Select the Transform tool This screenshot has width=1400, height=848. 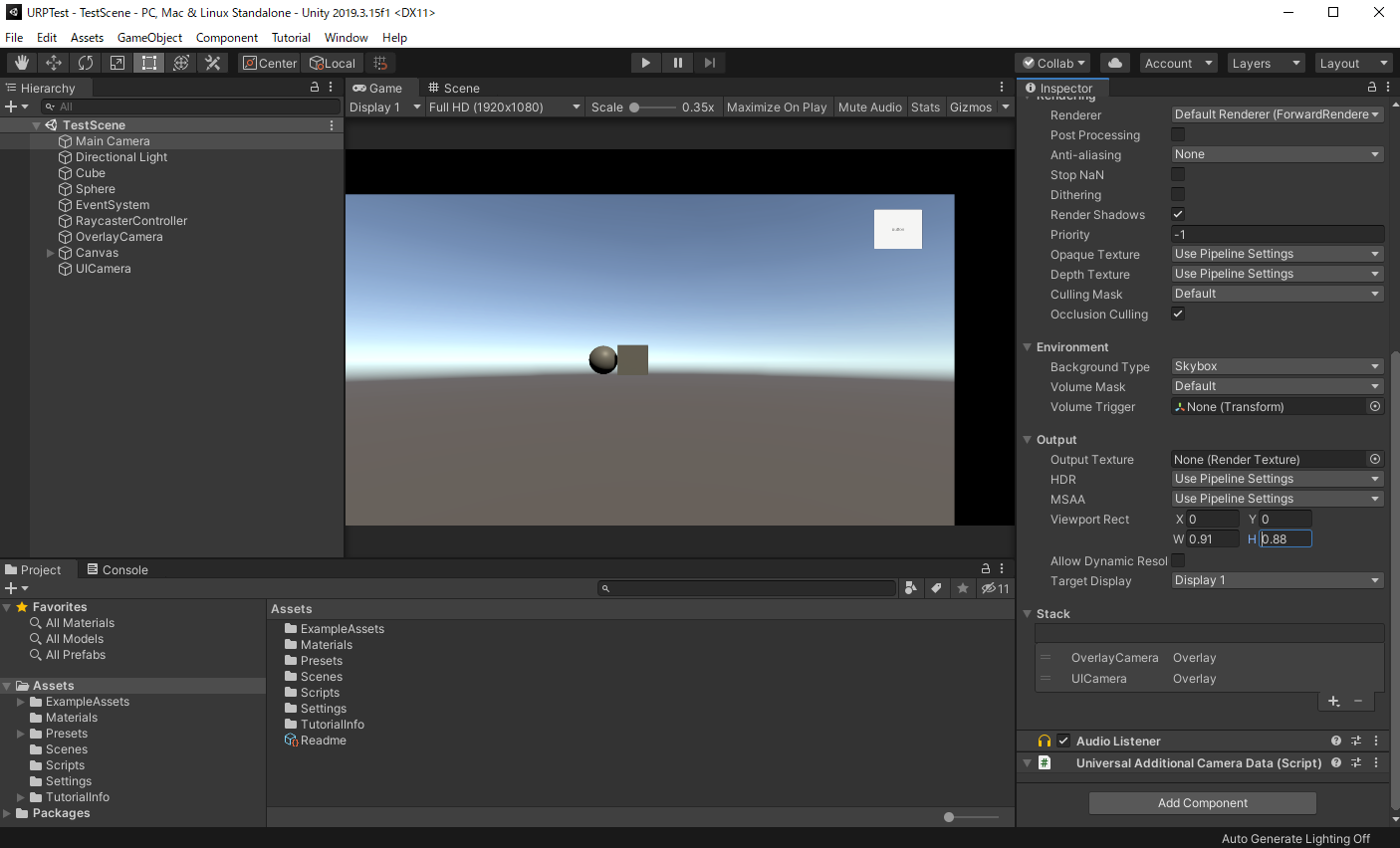(x=180, y=63)
